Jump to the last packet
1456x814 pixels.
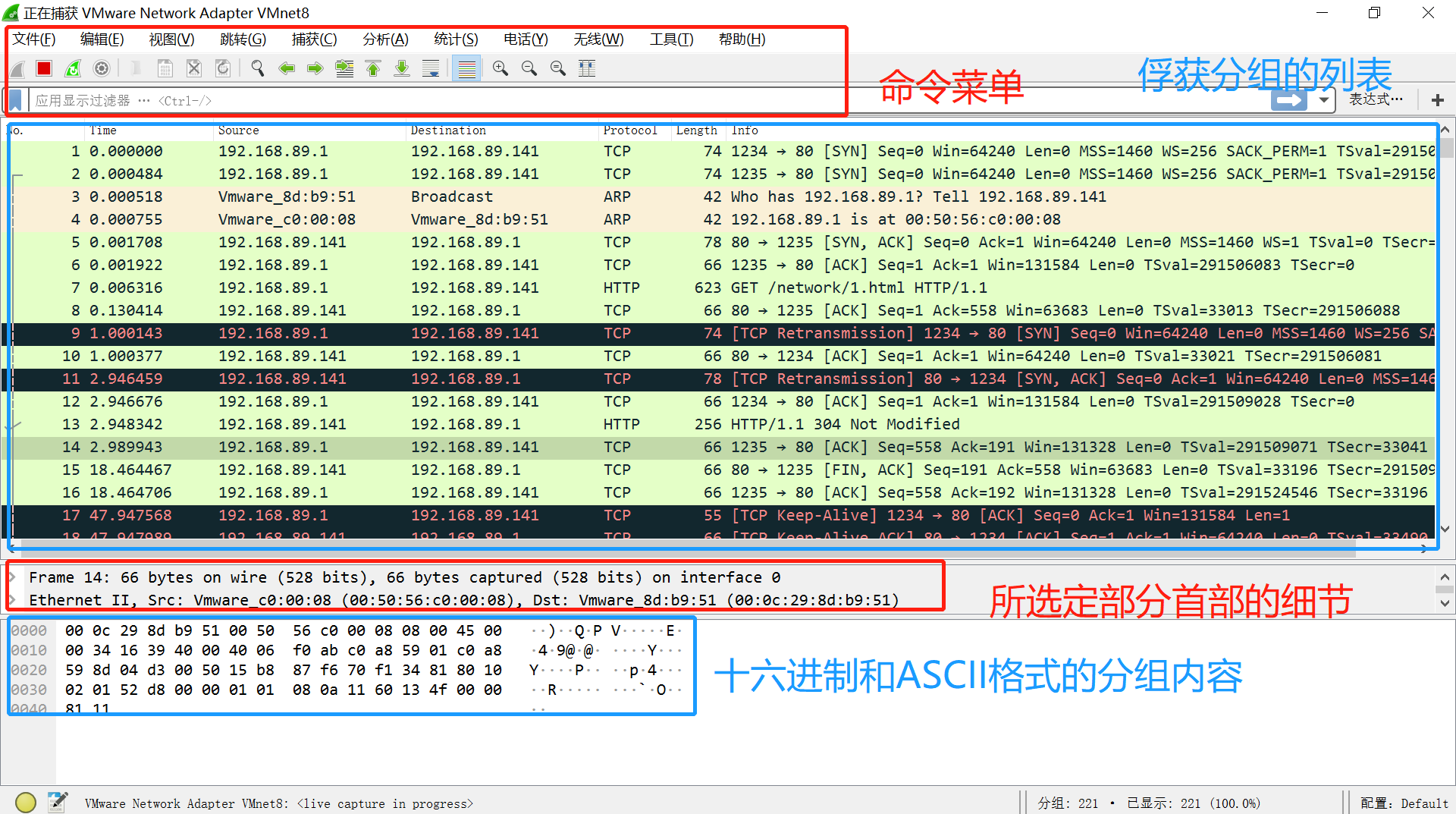coord(402,69)
